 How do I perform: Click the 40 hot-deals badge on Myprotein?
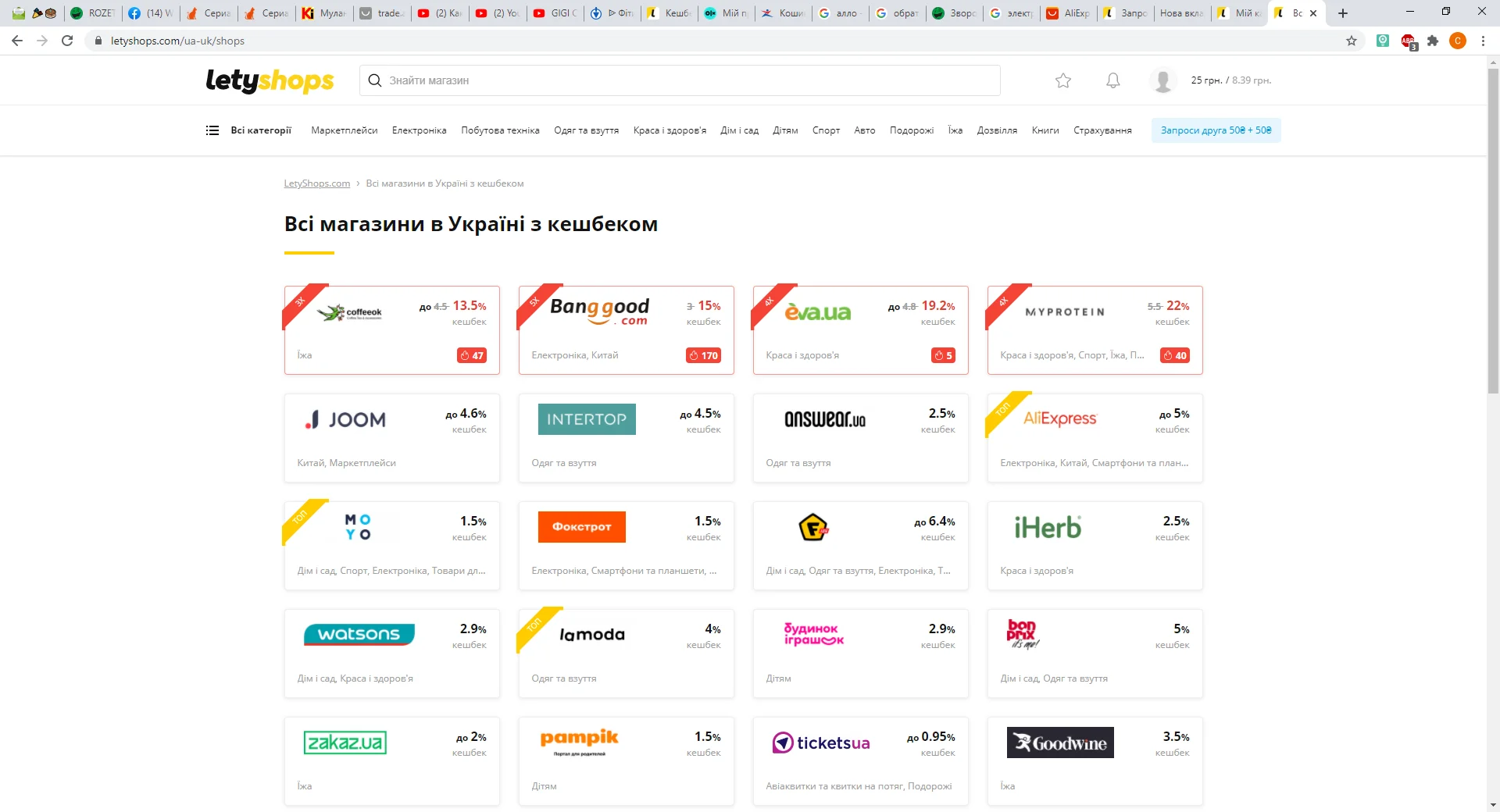tap(1175, 355)
